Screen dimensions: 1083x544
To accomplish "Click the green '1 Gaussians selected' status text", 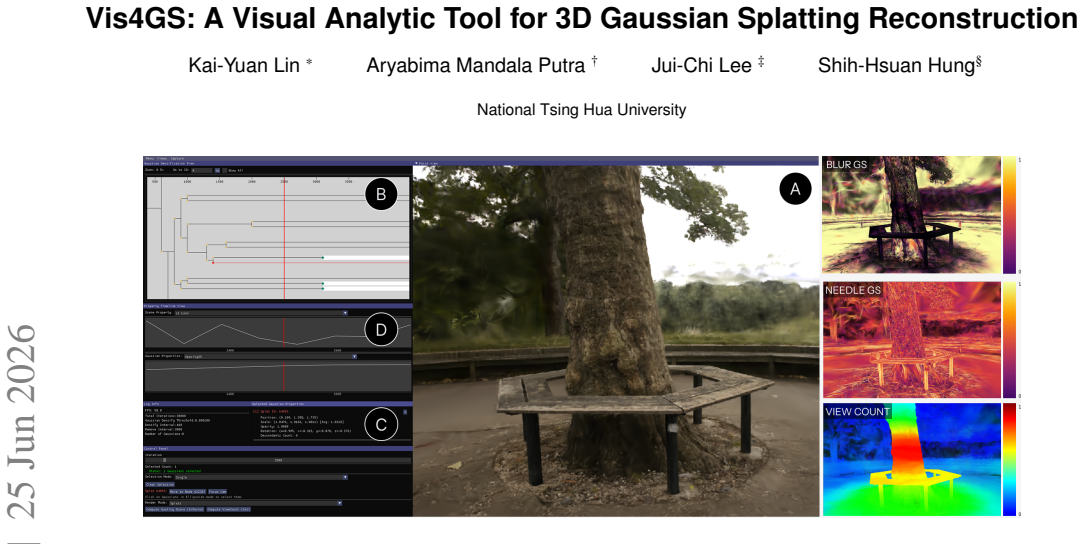I will [175, 471].
